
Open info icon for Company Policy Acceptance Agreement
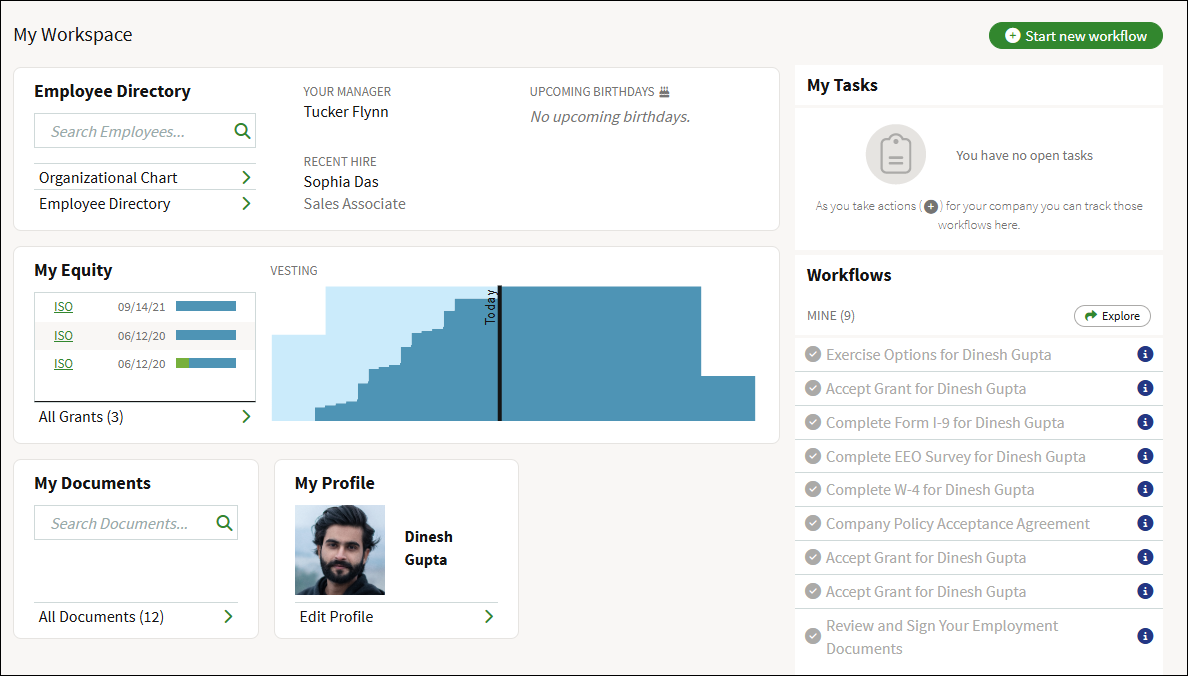click(1146, 524)
